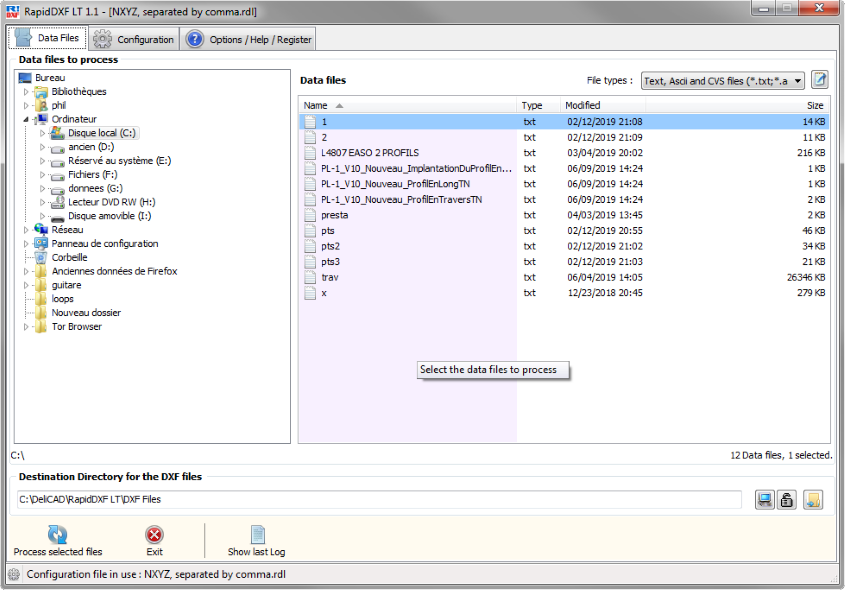Open the destination folder icon button
The width and height of the screenshot is (845, 590).
tap(813, 499)
